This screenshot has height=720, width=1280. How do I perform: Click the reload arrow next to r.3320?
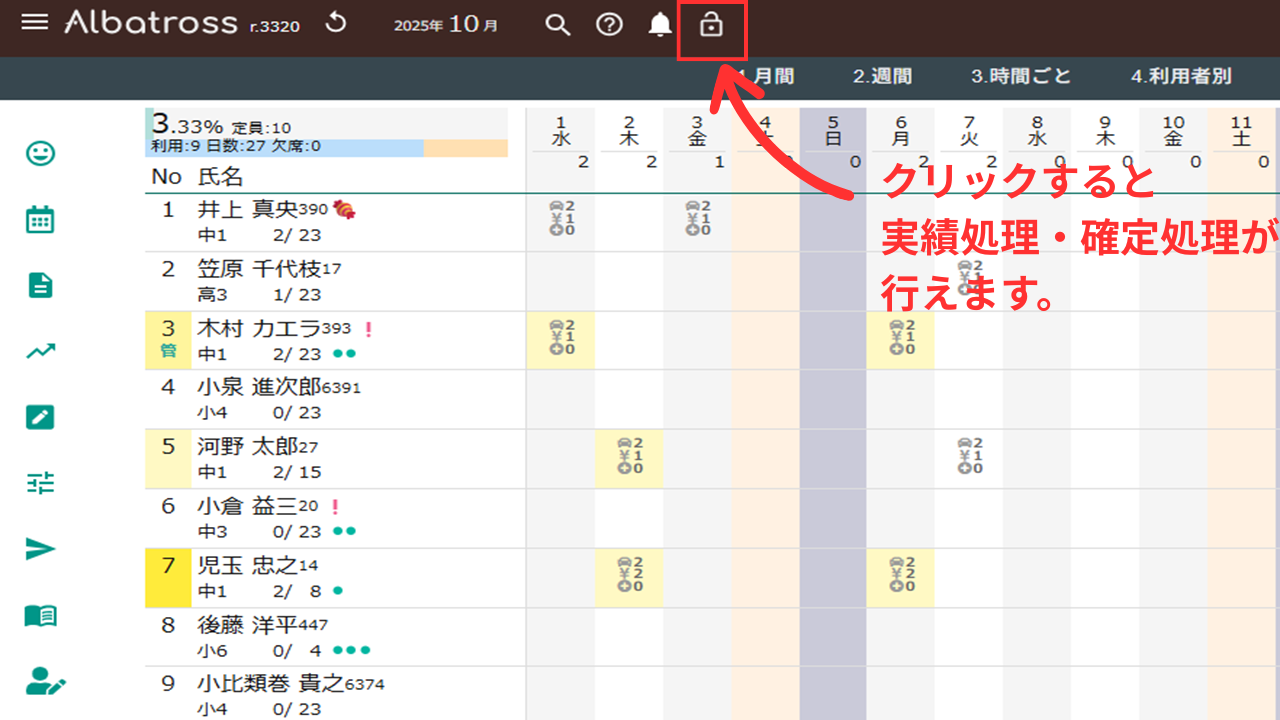(x=336, y=23)
